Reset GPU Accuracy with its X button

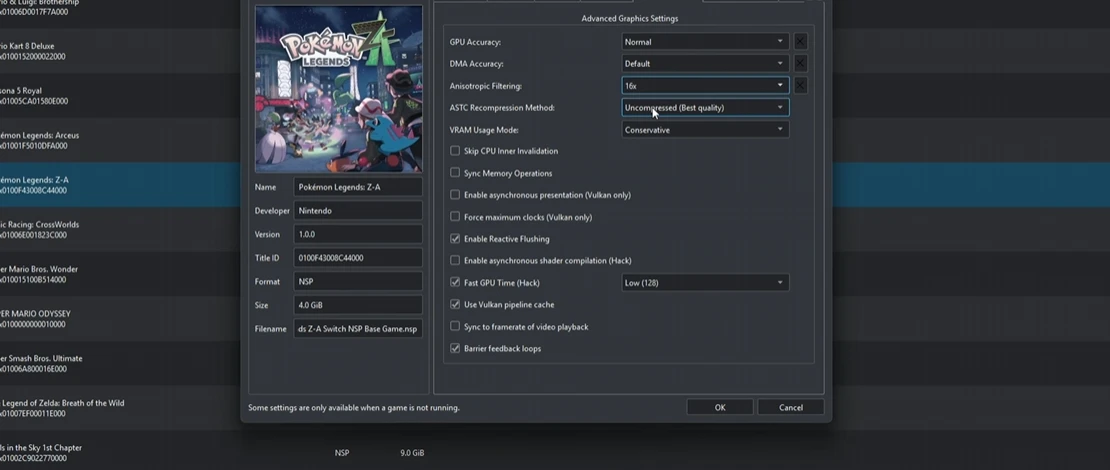[x=800, y=42]
